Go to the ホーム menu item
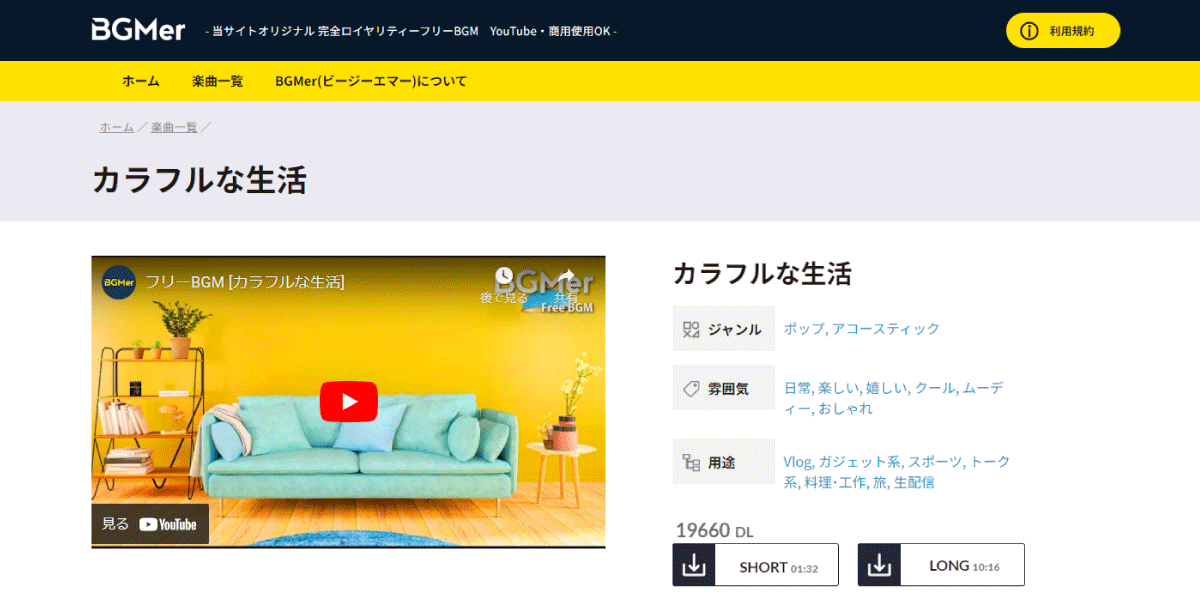 pos(141,81)
